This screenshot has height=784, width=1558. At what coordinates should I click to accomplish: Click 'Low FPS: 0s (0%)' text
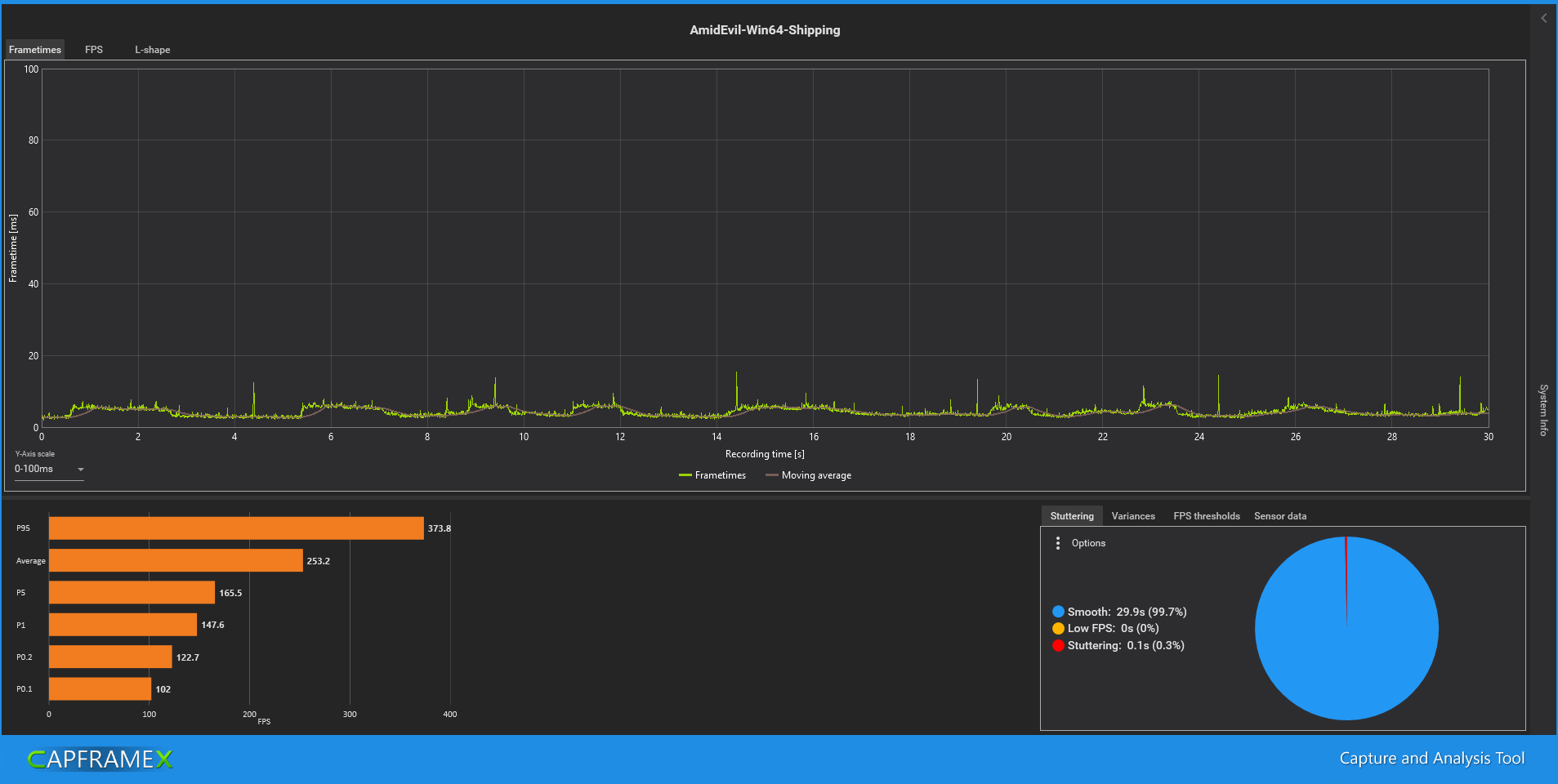coord(1113,628)
